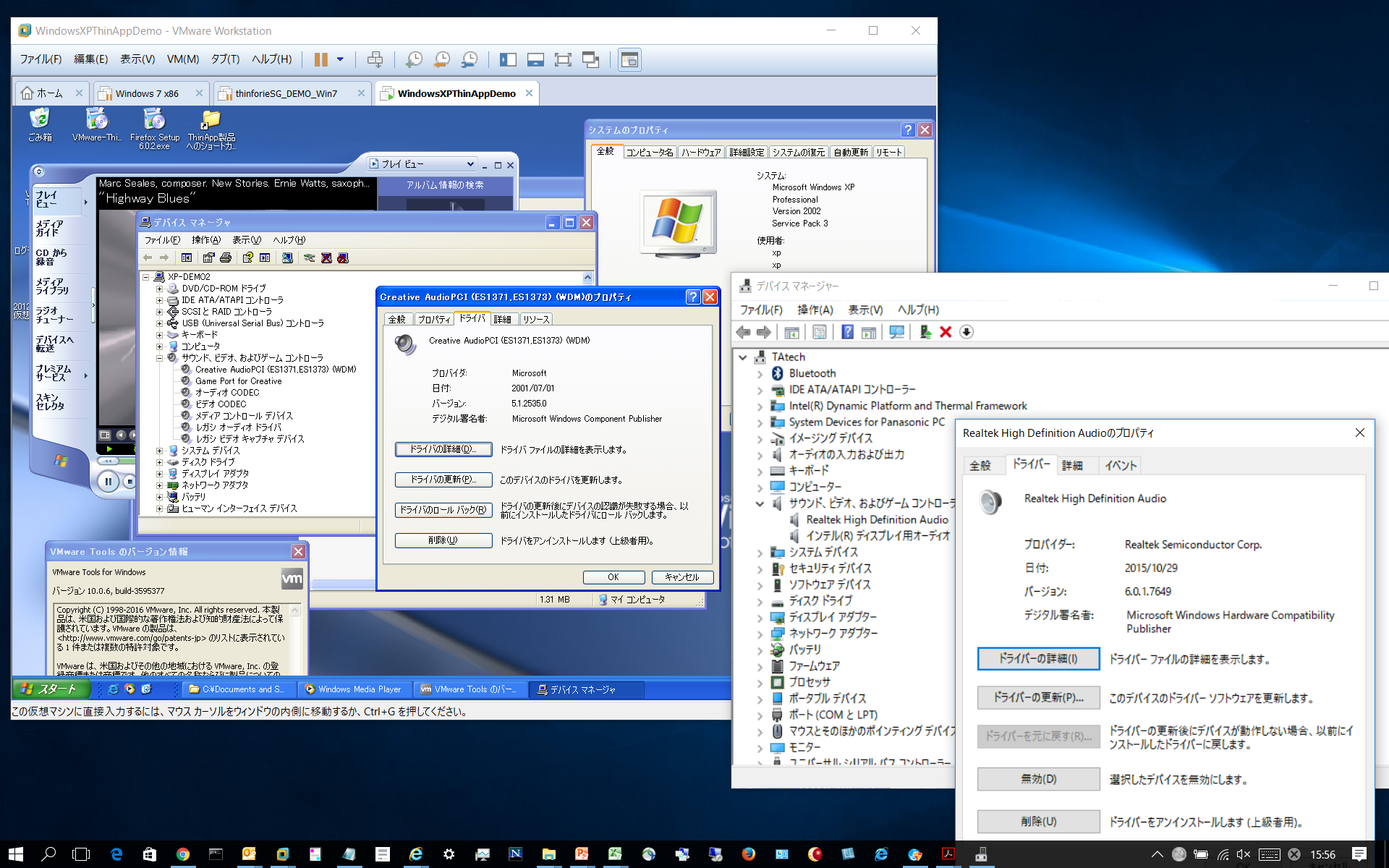Click アルバム情報の検索 in Windows Media Player

click(x=445, y=185)
